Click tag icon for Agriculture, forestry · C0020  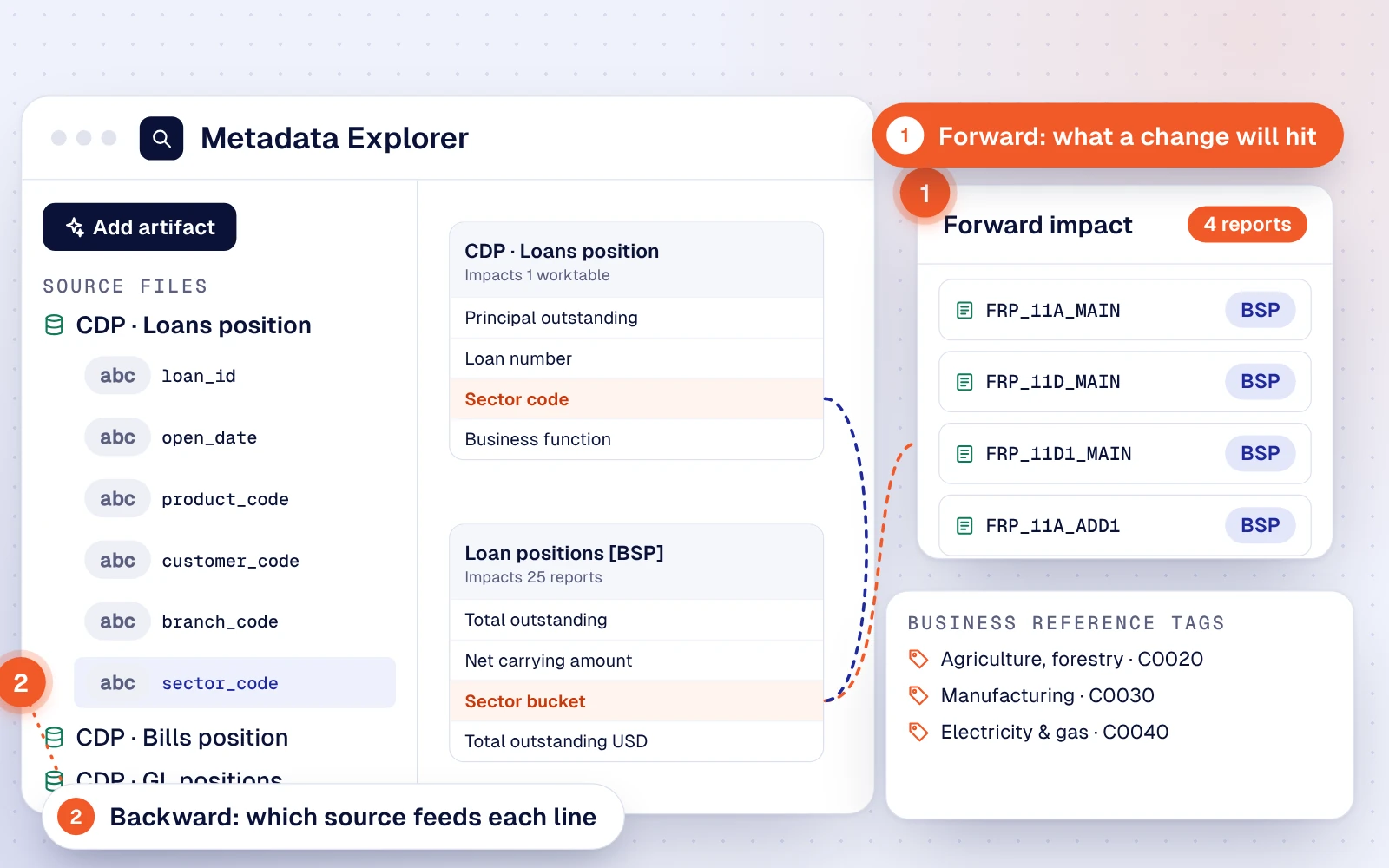[x=918, y=659]
